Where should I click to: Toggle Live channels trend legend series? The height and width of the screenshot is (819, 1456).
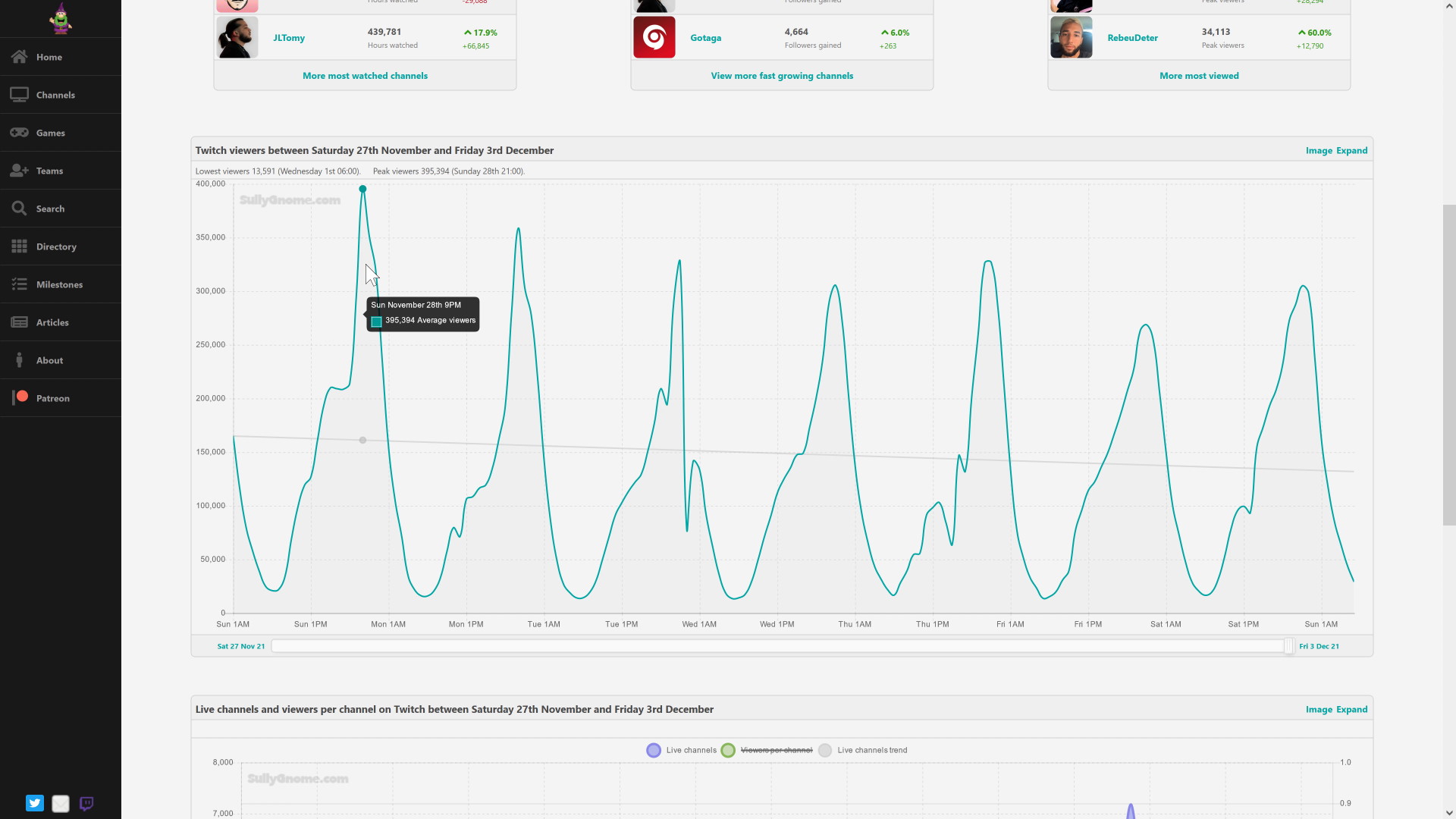tap(863, 750)
